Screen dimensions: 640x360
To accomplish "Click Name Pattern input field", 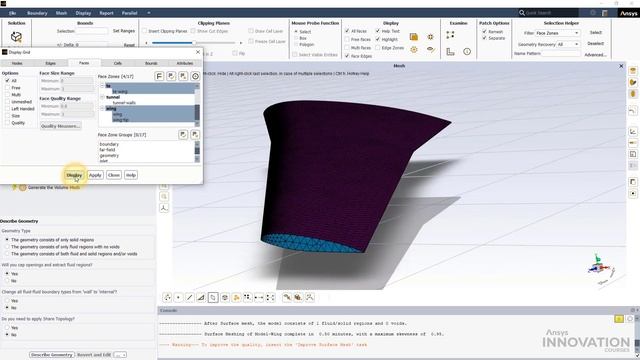I will [561, 53].
